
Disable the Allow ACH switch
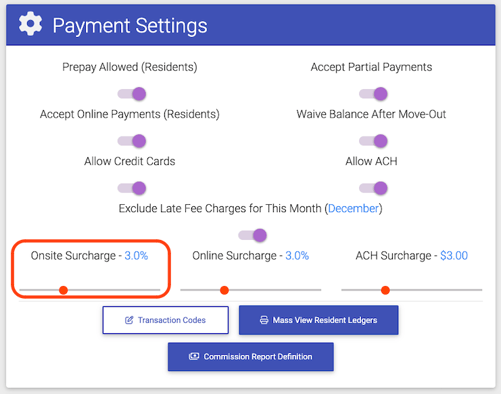point(373,188)
